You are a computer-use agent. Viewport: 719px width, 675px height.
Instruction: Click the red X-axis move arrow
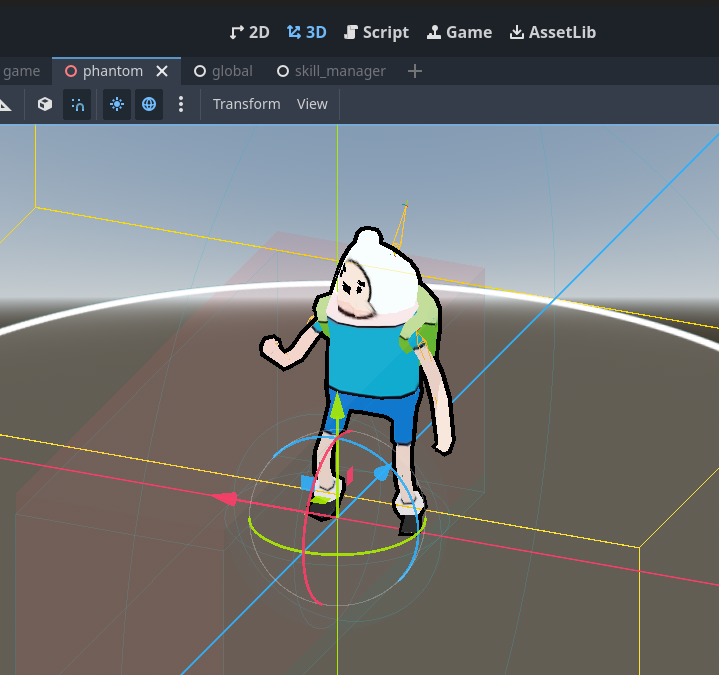[225, 498]
